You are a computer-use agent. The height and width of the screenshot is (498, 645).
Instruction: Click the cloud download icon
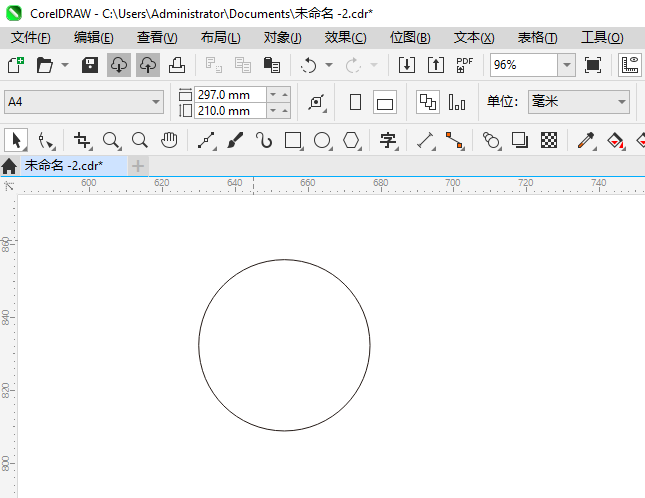[x=119, y=65]
